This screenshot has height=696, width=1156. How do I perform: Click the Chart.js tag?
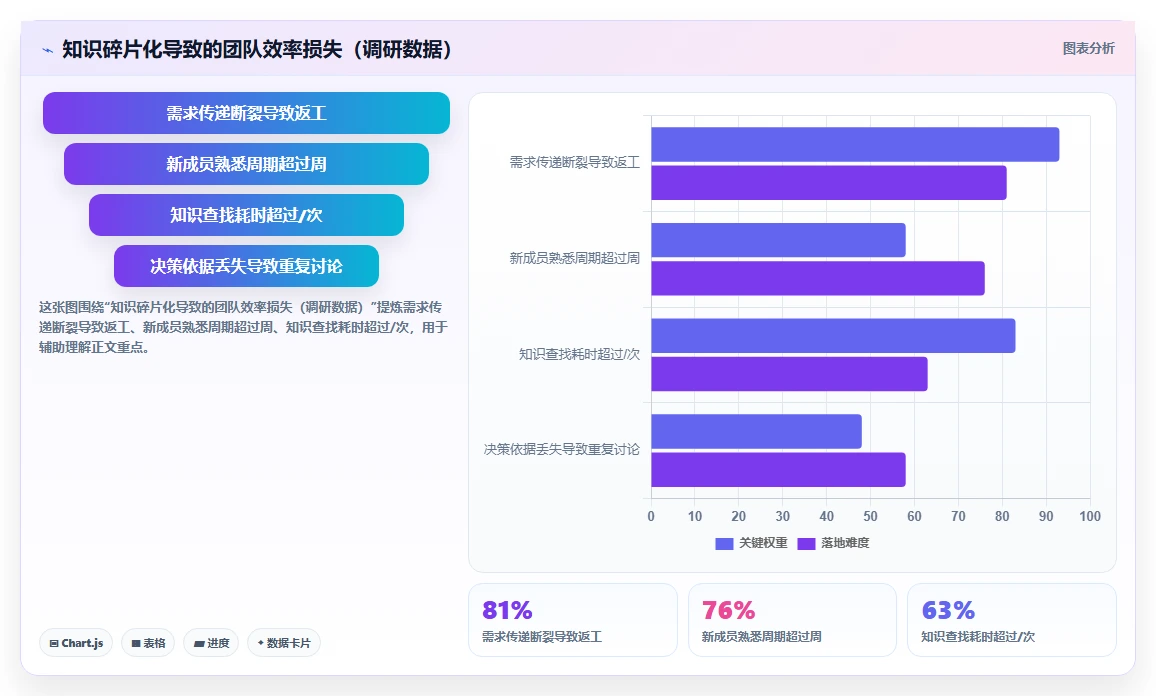(x=76, y=643)
